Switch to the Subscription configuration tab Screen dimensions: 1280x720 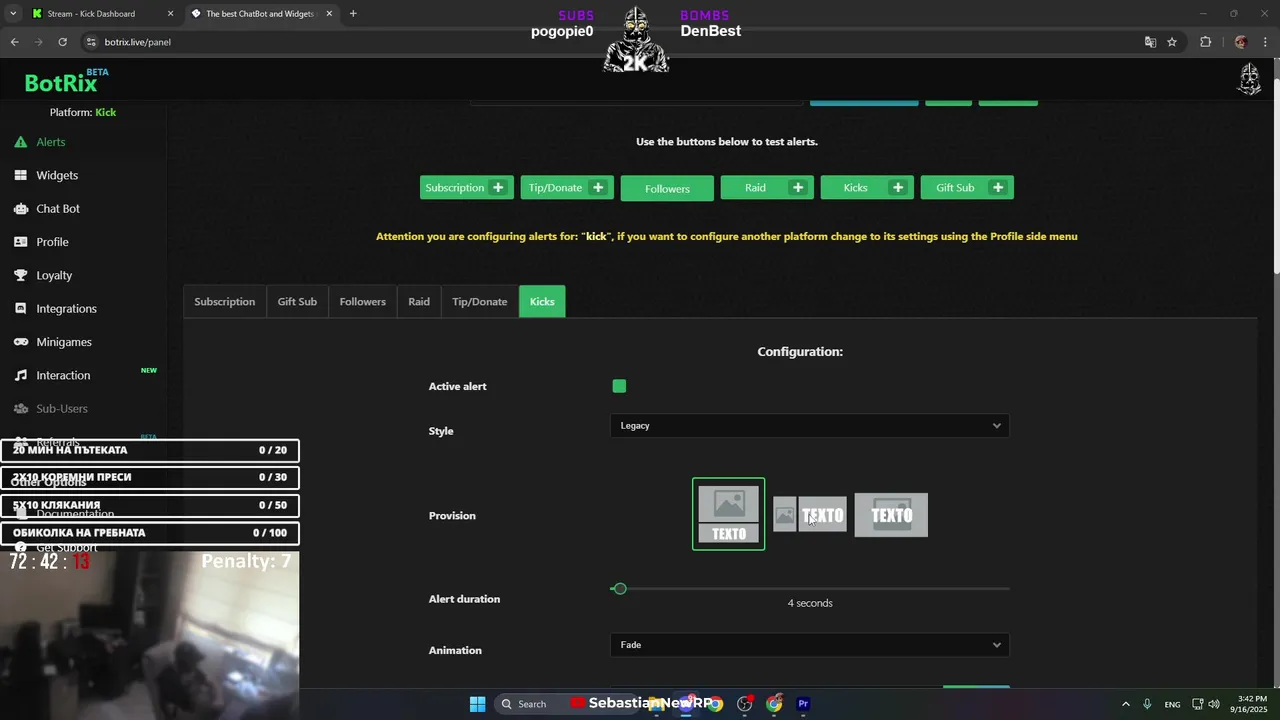coord(224,301)
